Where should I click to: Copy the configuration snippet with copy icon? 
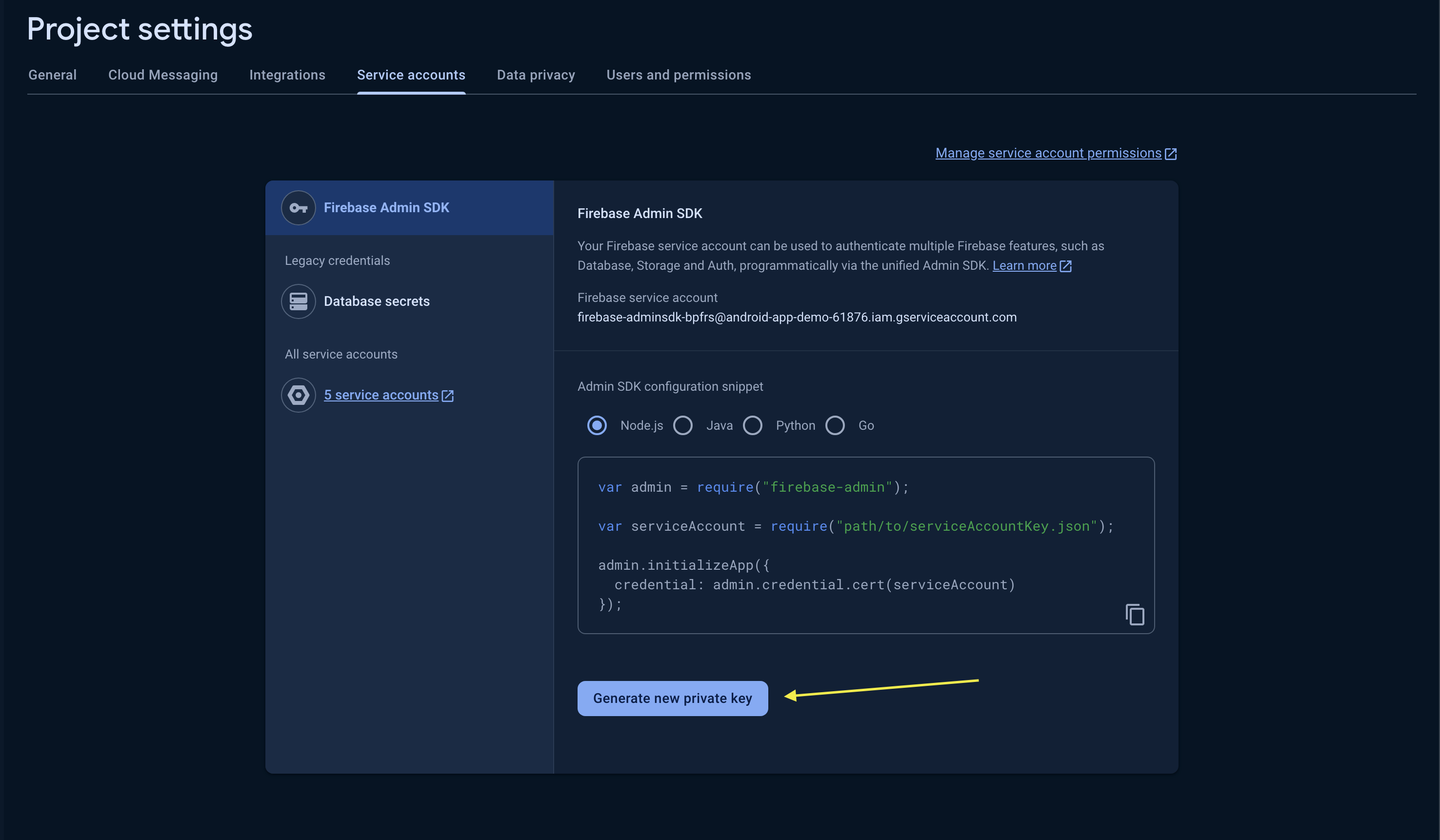pyautogui.click(x=1135, y=615)
